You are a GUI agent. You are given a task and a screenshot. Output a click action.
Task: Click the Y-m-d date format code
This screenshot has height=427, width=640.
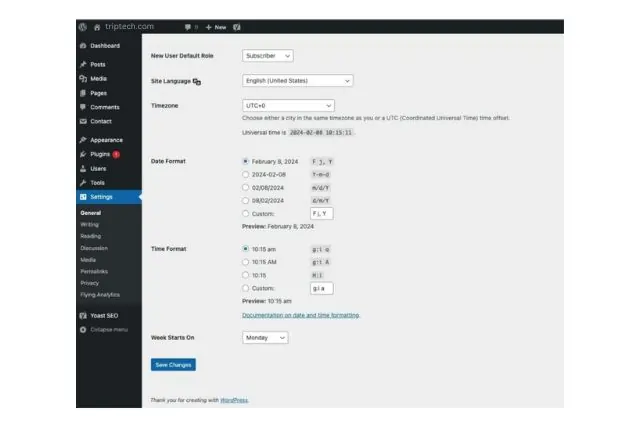pos(321,175)
